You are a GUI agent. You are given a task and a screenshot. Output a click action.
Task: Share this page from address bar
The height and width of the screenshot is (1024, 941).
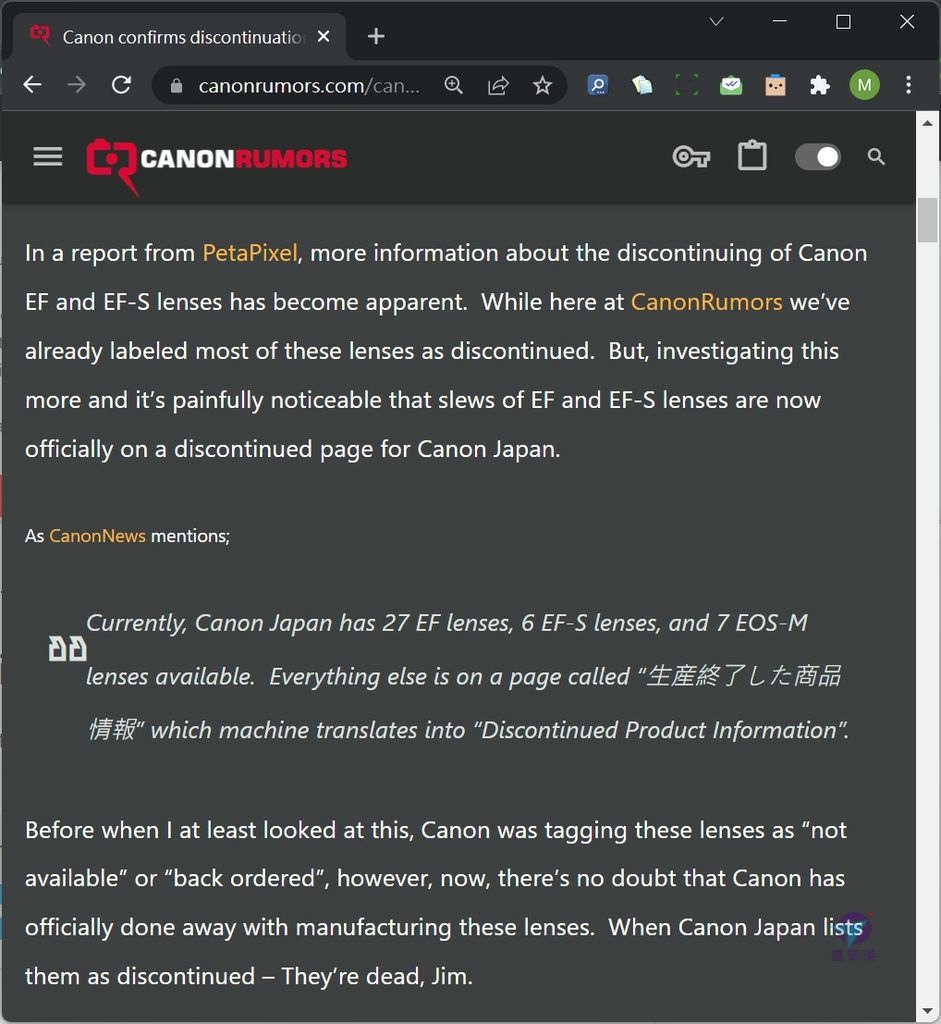point(498,85)
